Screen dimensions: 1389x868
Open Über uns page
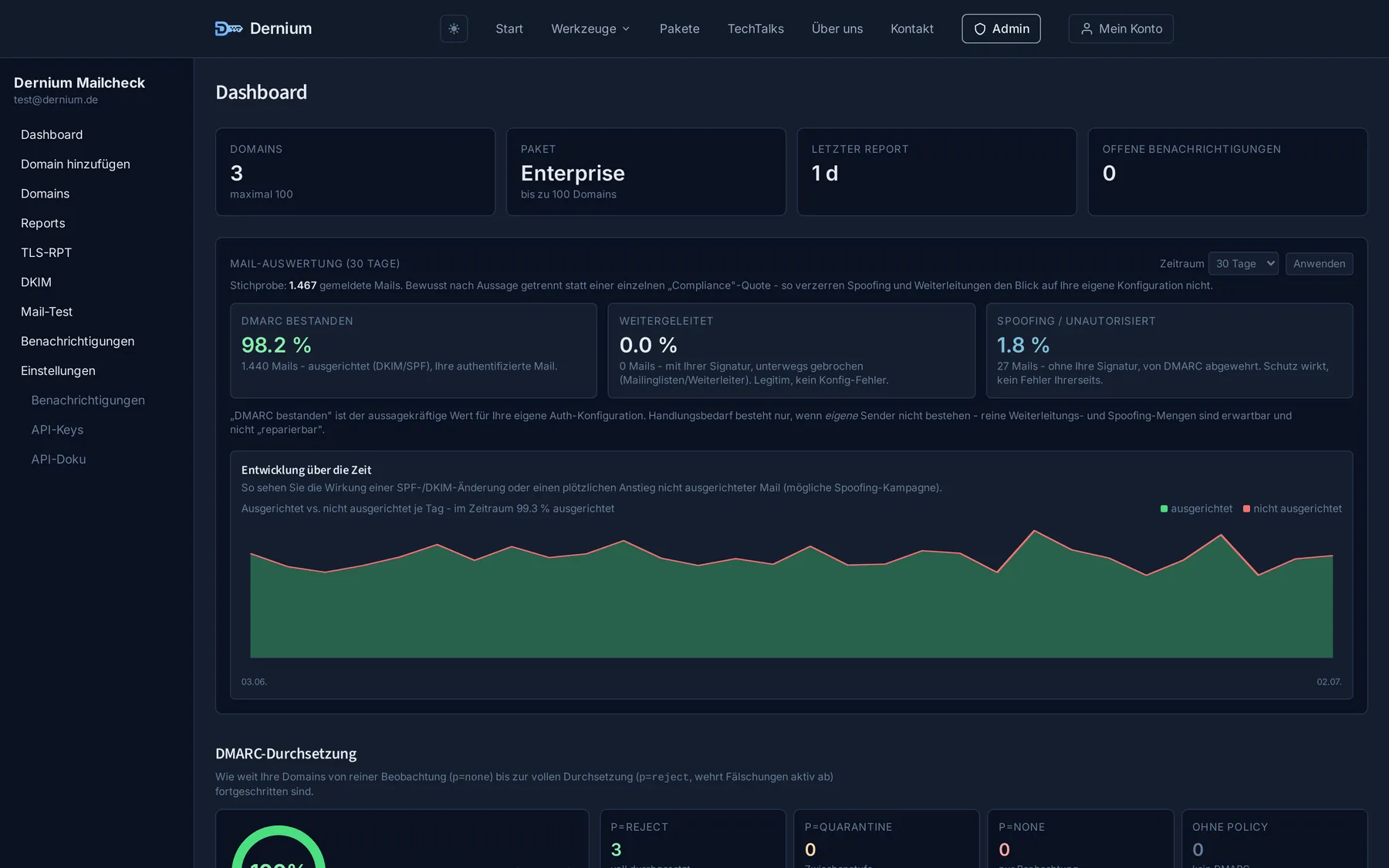point(837,29)
